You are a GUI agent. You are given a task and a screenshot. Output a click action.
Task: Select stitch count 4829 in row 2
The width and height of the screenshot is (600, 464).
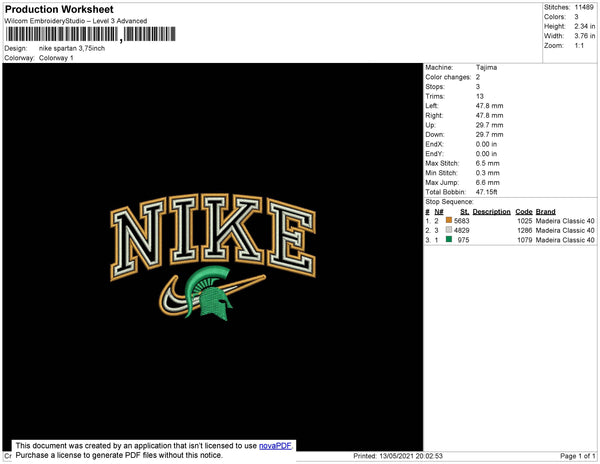pos(461,230)
